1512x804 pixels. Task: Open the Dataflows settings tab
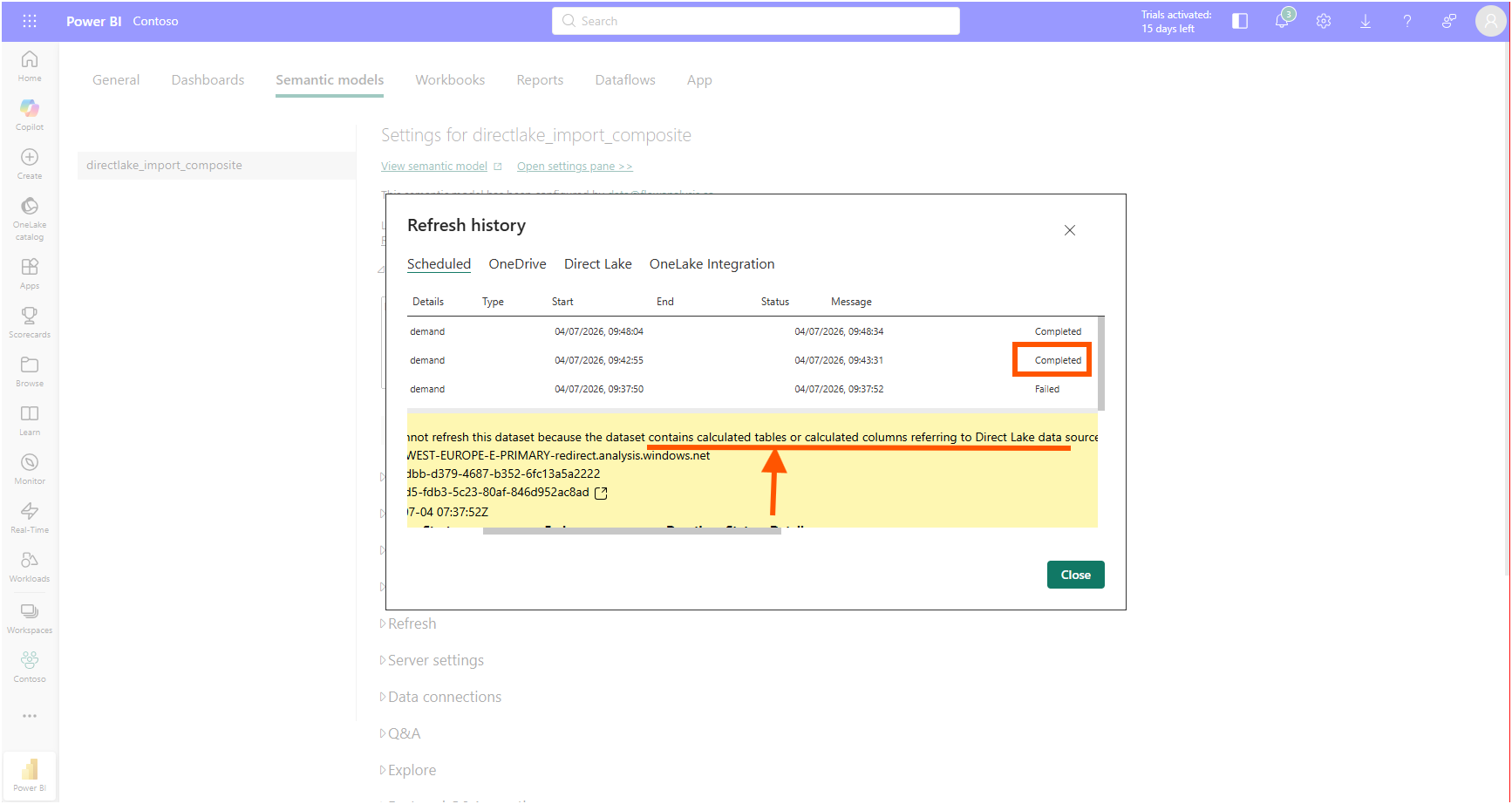625,80
